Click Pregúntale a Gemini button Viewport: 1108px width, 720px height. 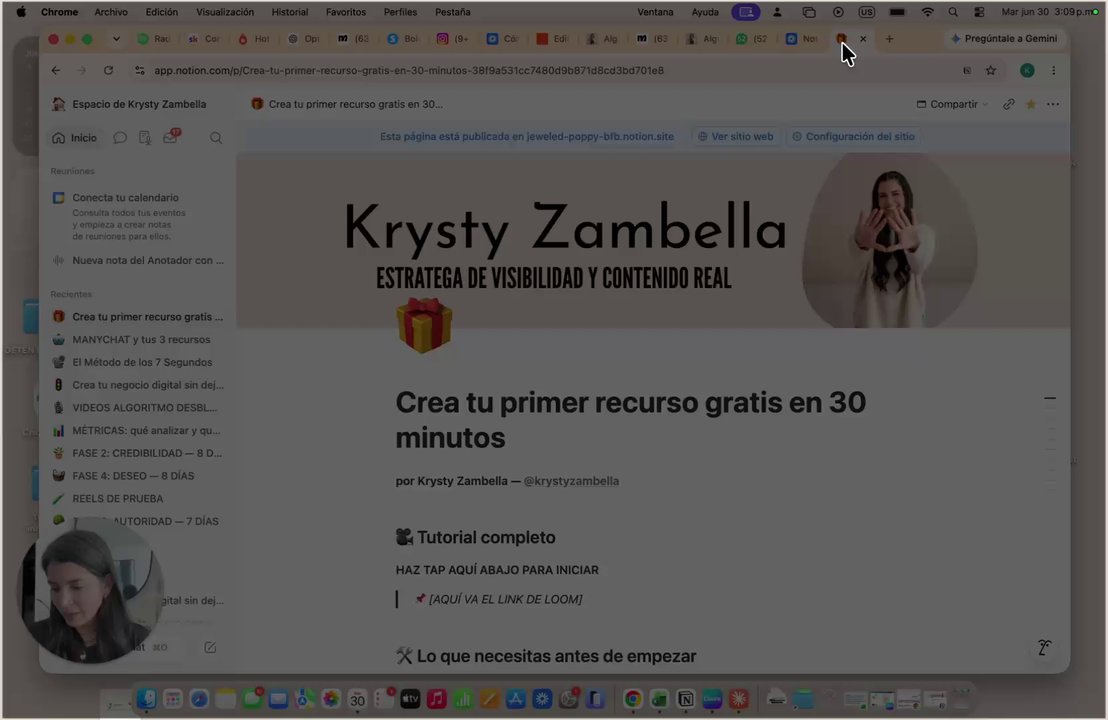[1004, 38]
